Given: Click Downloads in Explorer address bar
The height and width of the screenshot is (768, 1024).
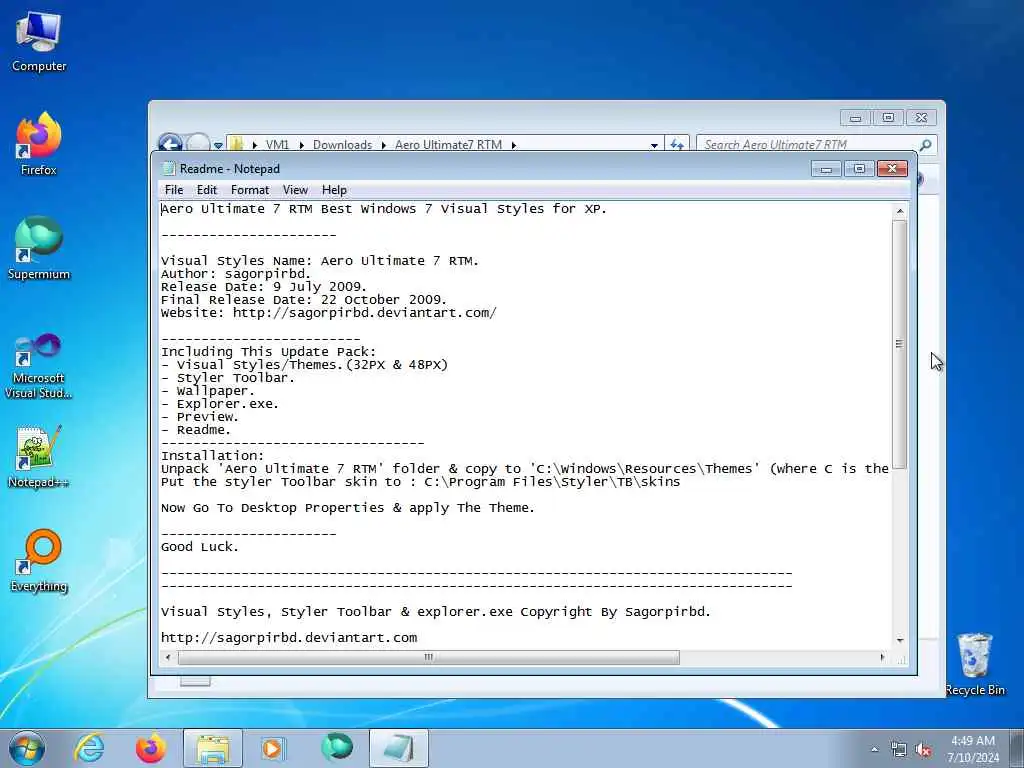Looking at the screenshot, I should tap(342, 145).
